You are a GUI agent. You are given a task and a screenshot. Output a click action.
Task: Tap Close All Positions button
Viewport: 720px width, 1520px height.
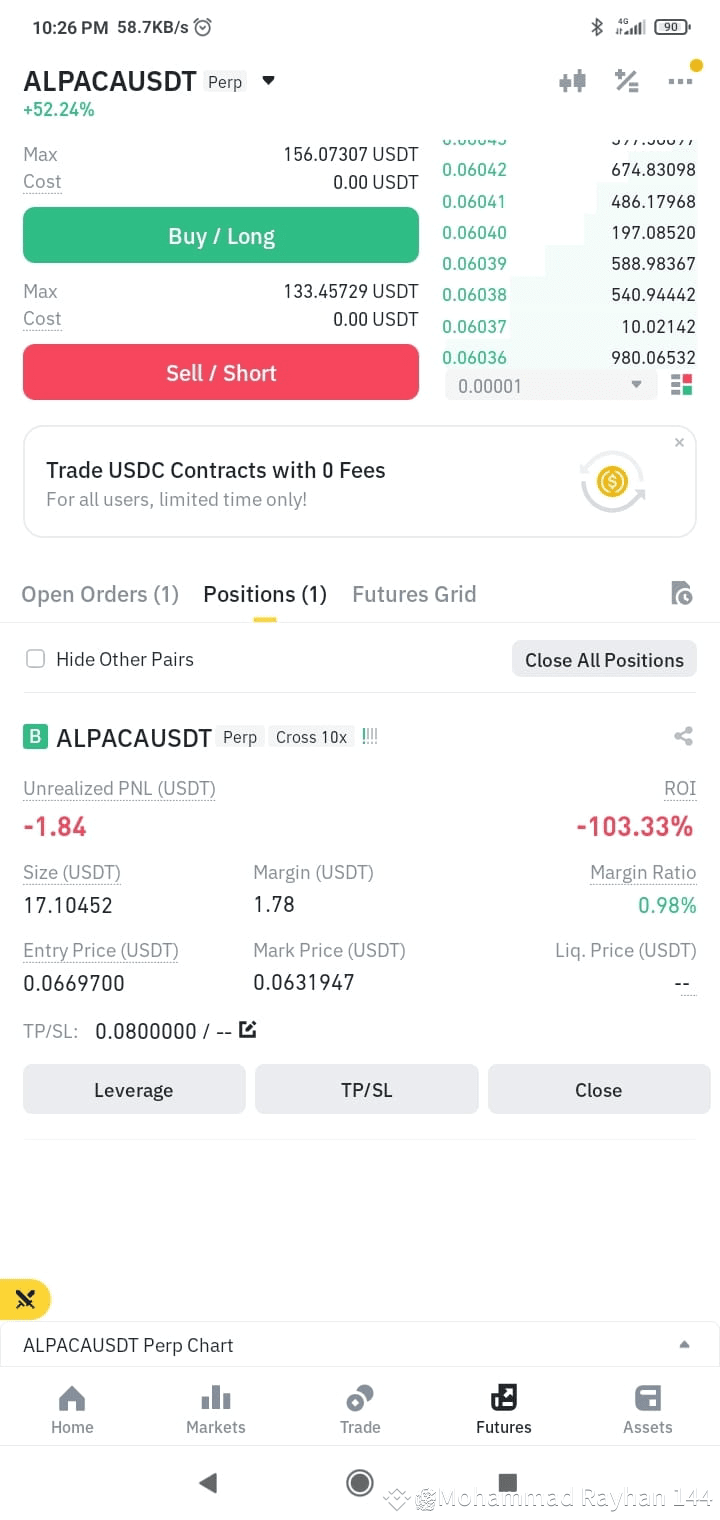coord(604,660)
